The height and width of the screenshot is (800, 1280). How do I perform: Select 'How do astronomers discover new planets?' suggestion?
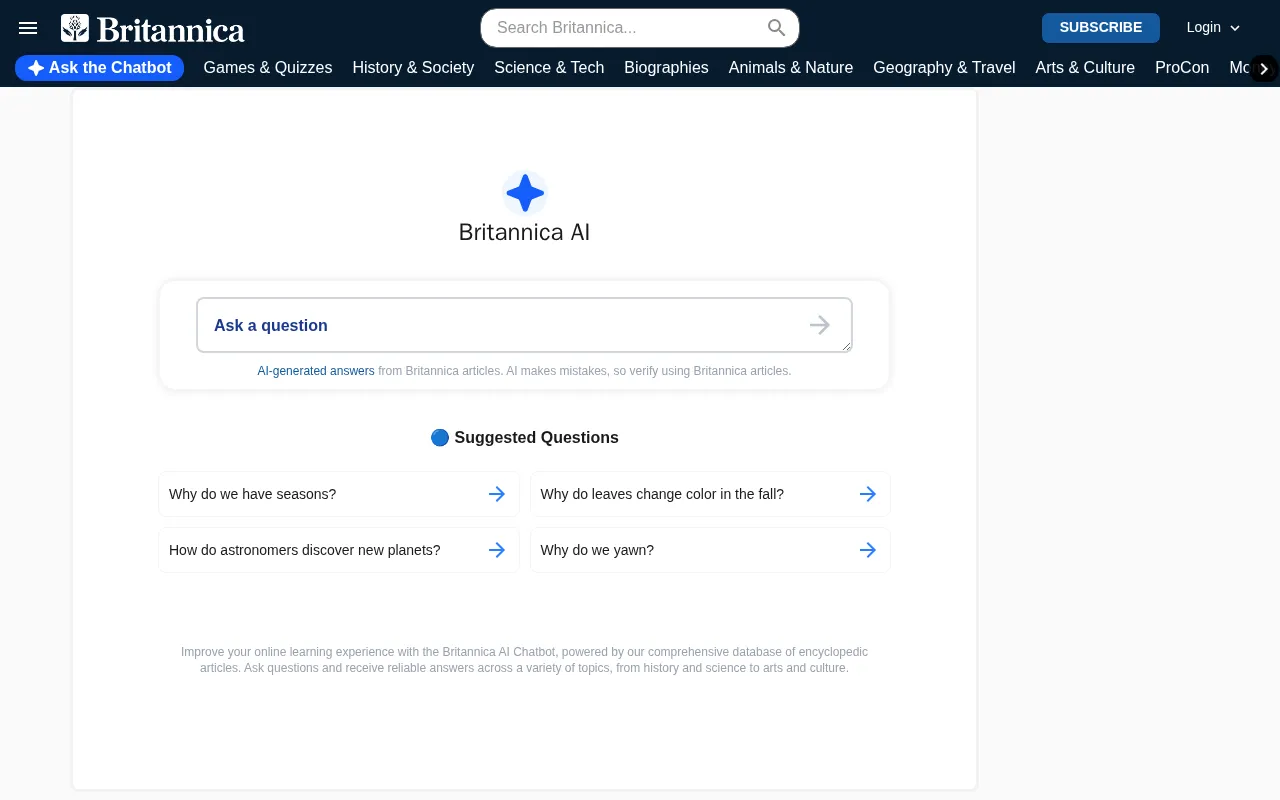pyautogui.click(x=339, y=550)
